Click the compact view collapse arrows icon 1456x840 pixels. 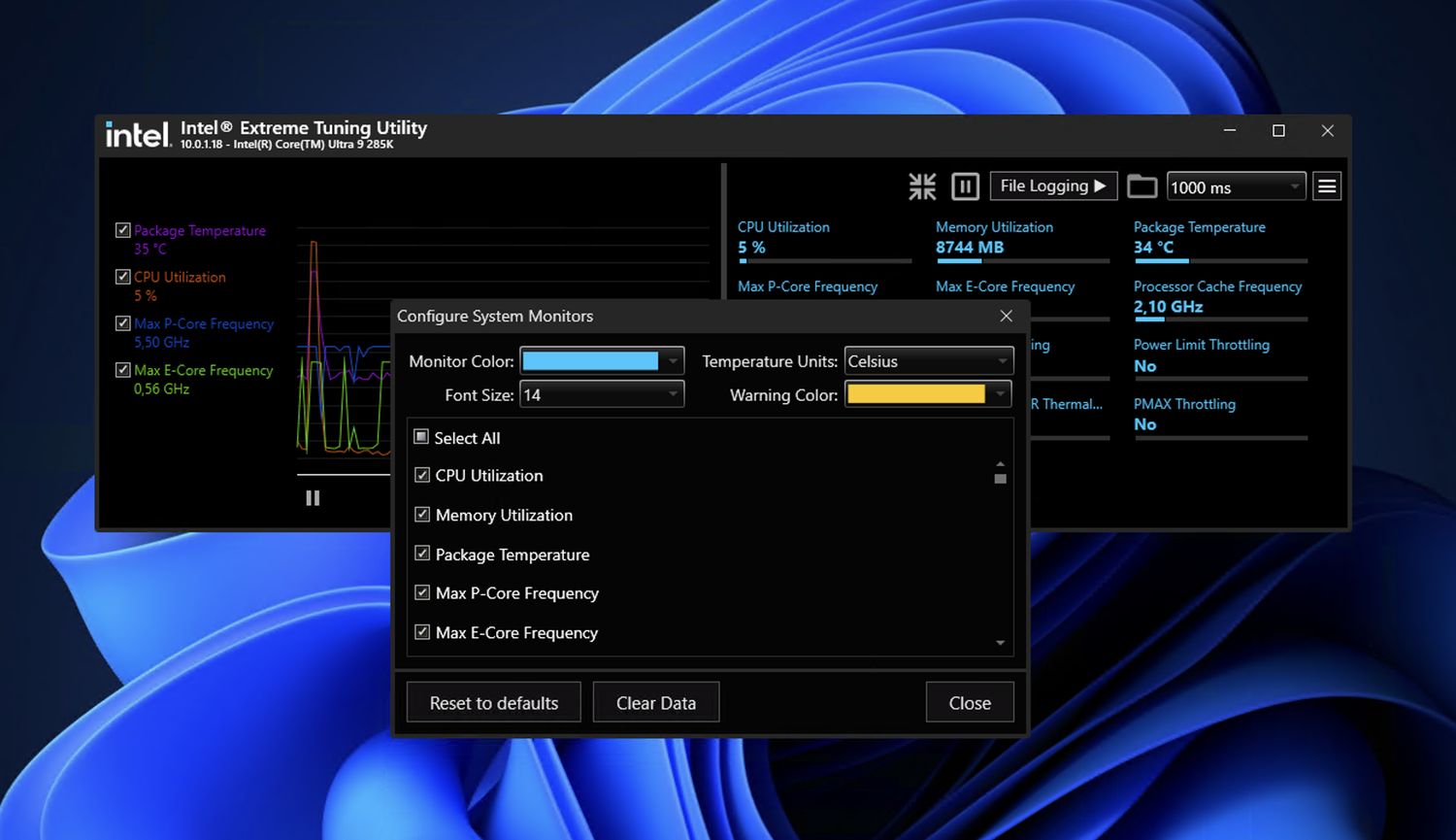[922, 186]
